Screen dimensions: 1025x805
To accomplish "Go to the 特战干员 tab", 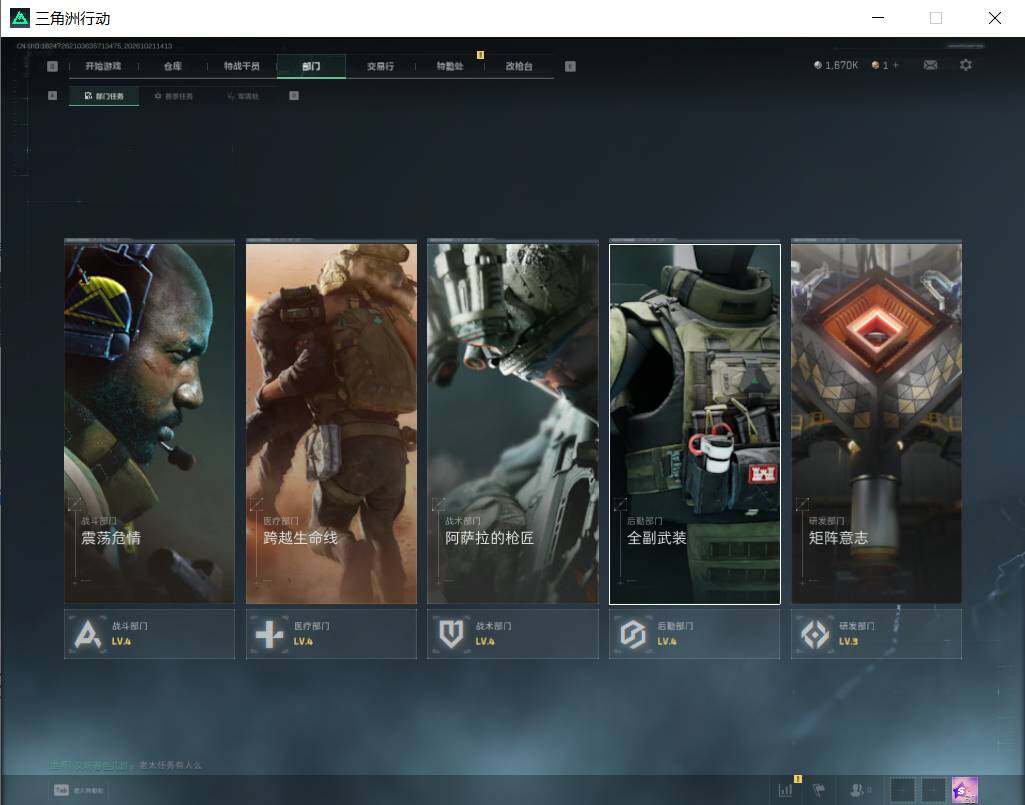I will [242, 66].
